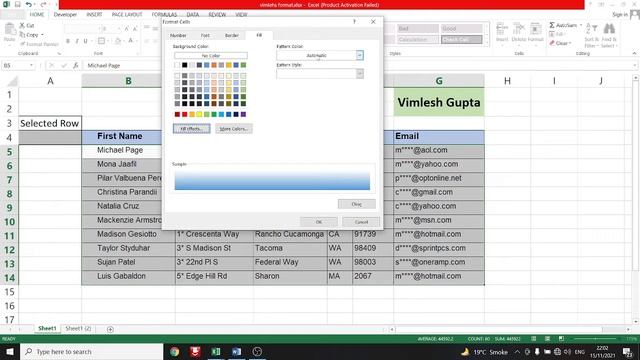
Task: Click the Clear button below the sample
Action: pos(357,204)
